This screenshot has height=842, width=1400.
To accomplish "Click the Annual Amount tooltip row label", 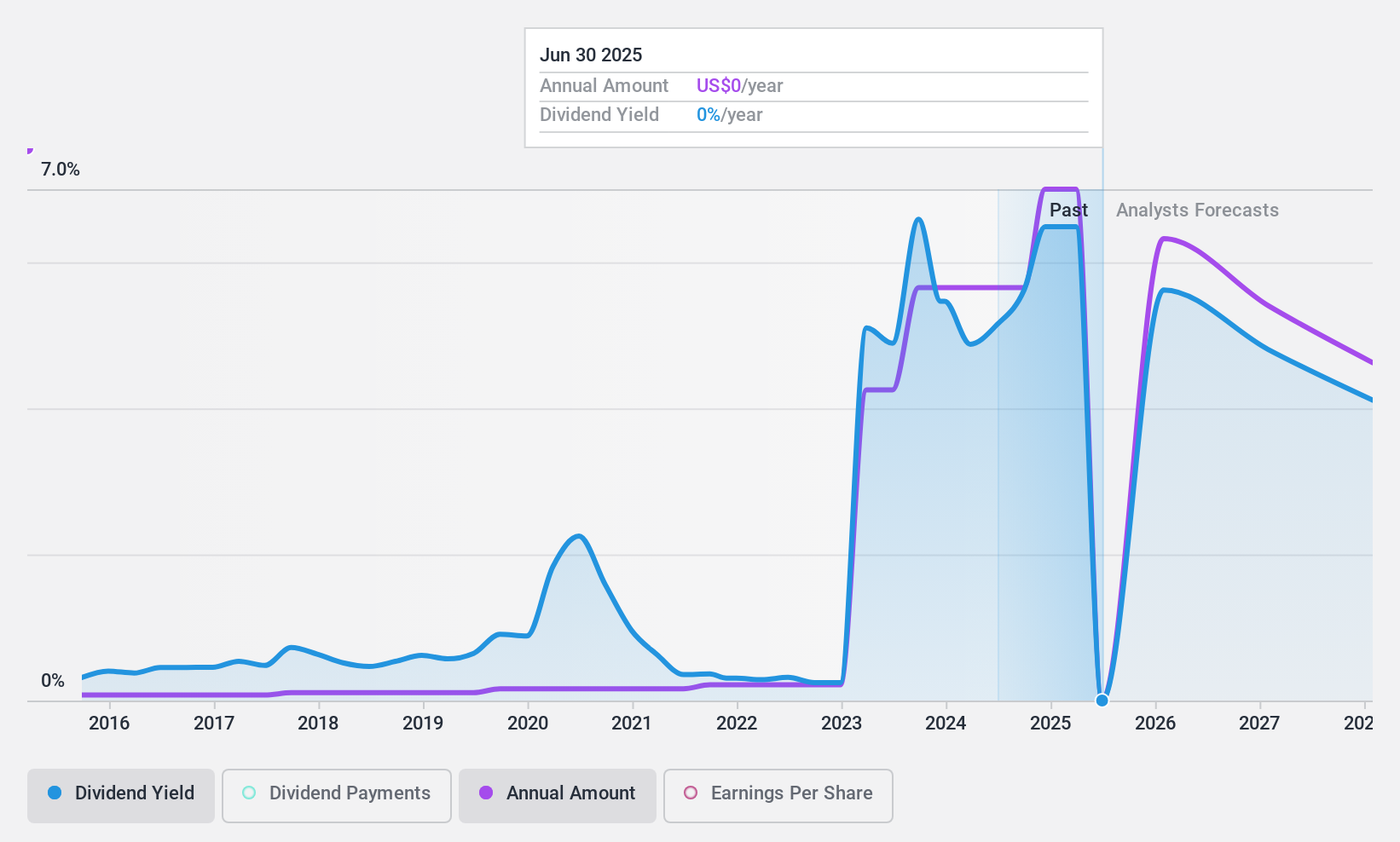I will coord(604,86).
